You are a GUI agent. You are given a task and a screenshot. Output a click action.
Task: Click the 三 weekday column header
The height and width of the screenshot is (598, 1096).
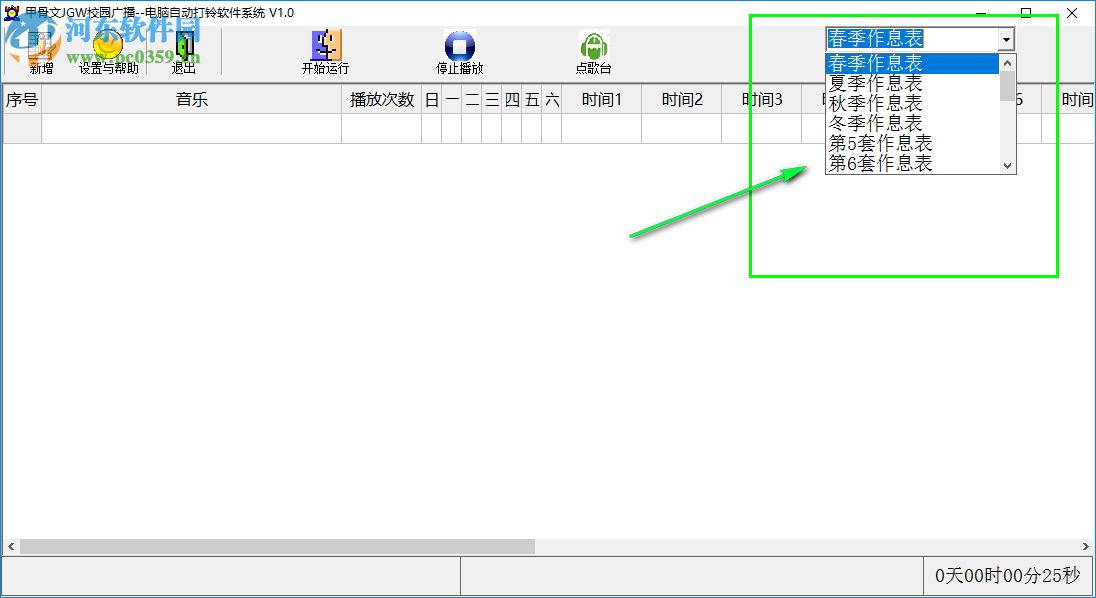492,99
